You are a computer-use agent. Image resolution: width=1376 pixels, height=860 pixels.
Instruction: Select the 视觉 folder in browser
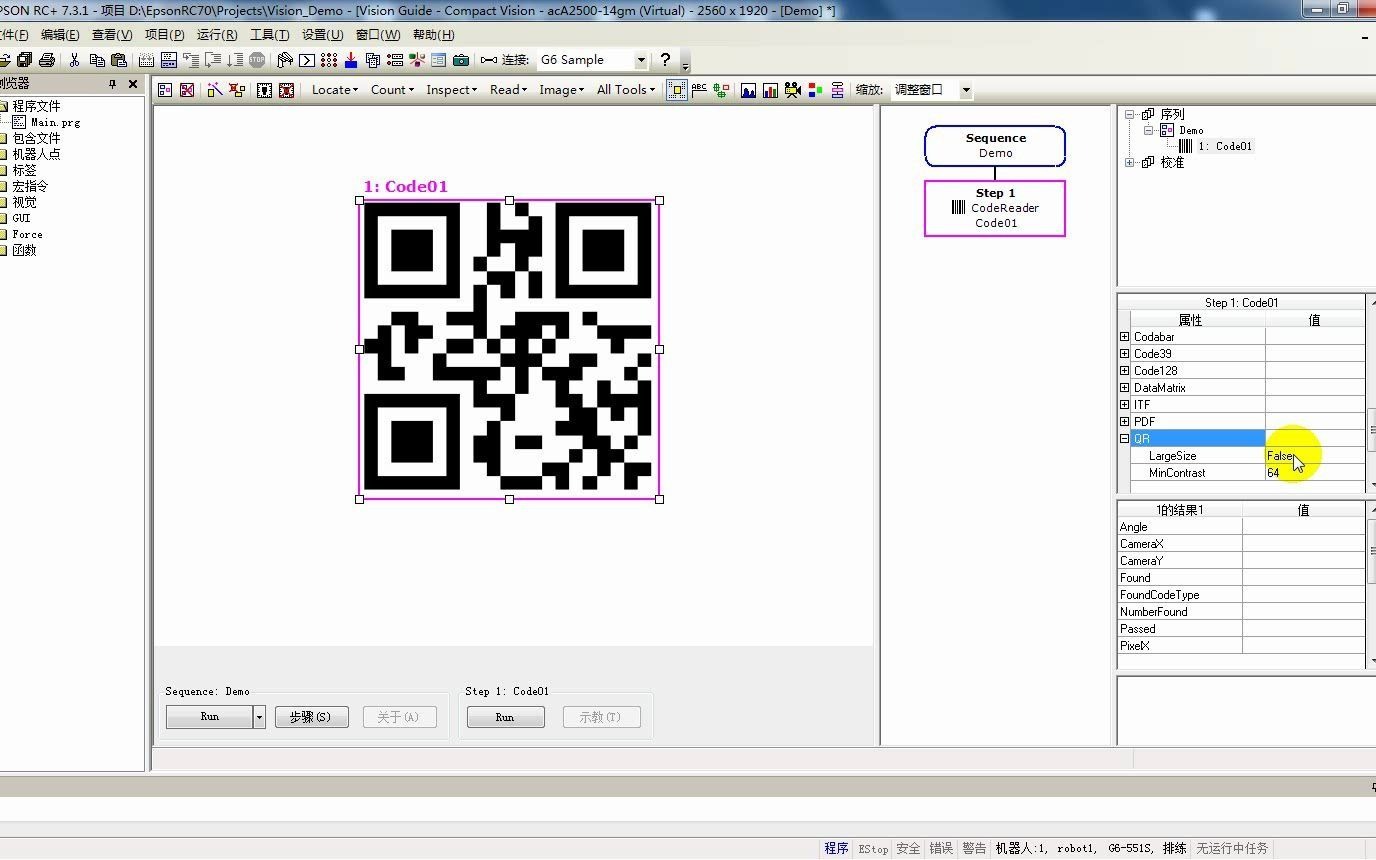coord(24,202)
